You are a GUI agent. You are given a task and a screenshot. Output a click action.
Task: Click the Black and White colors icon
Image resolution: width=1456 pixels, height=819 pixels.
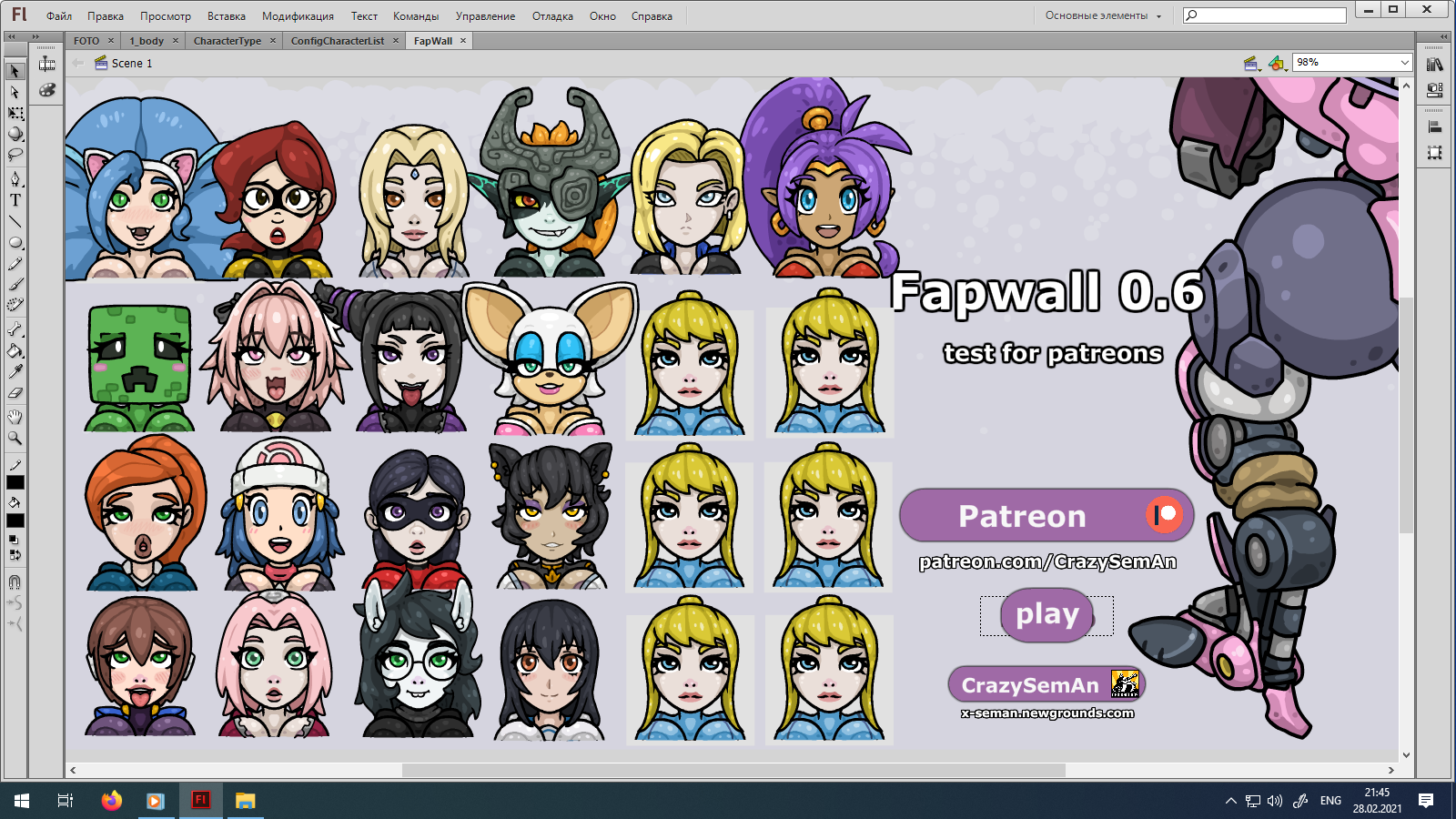[15, 540]
